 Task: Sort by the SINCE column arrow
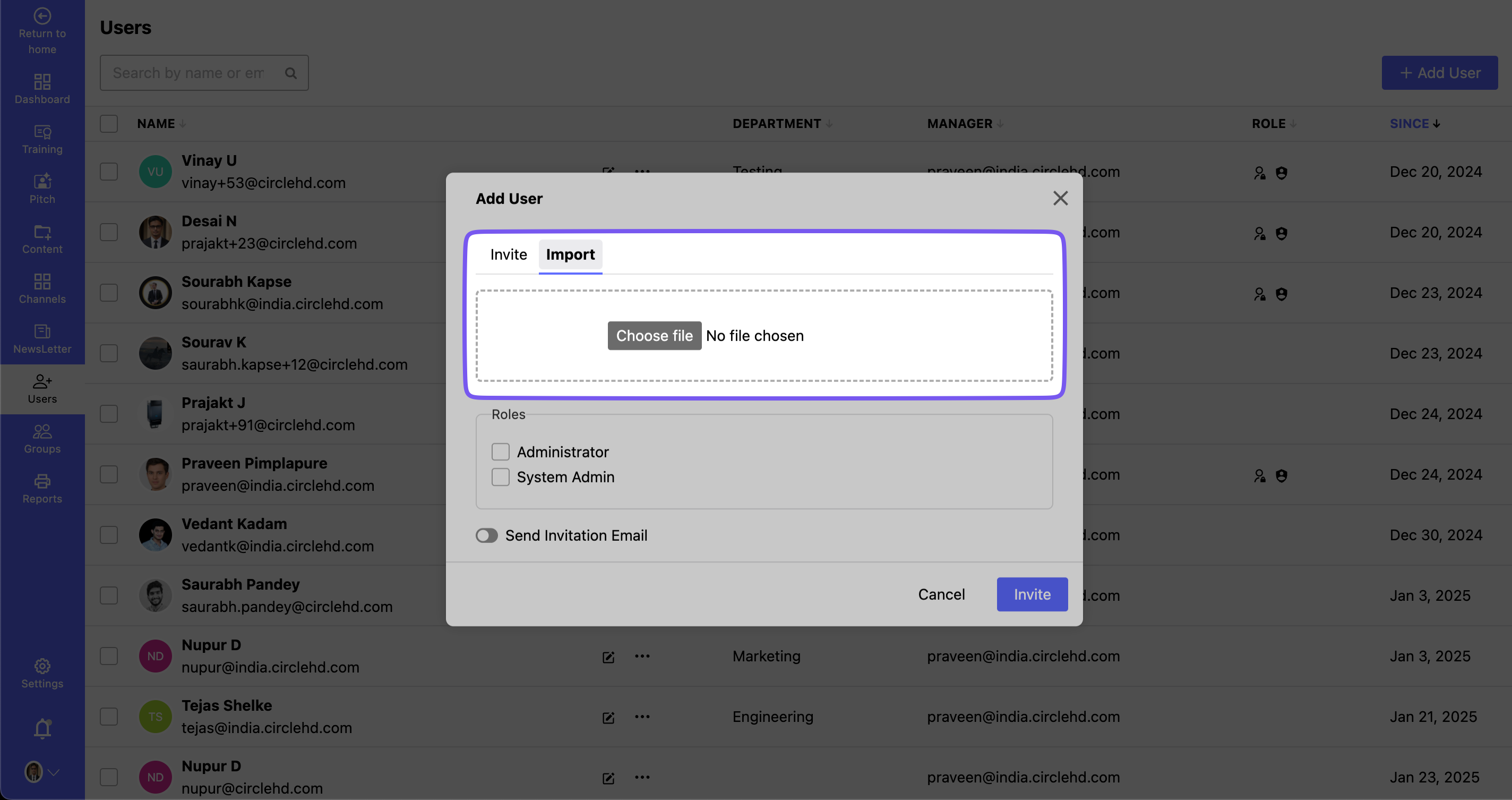(x=1436, y=124)
